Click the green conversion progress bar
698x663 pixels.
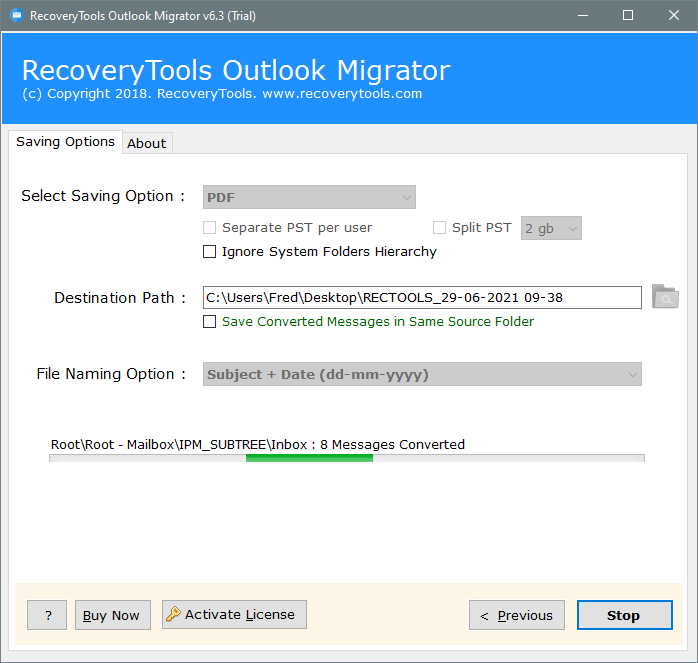tap(309, 458)
